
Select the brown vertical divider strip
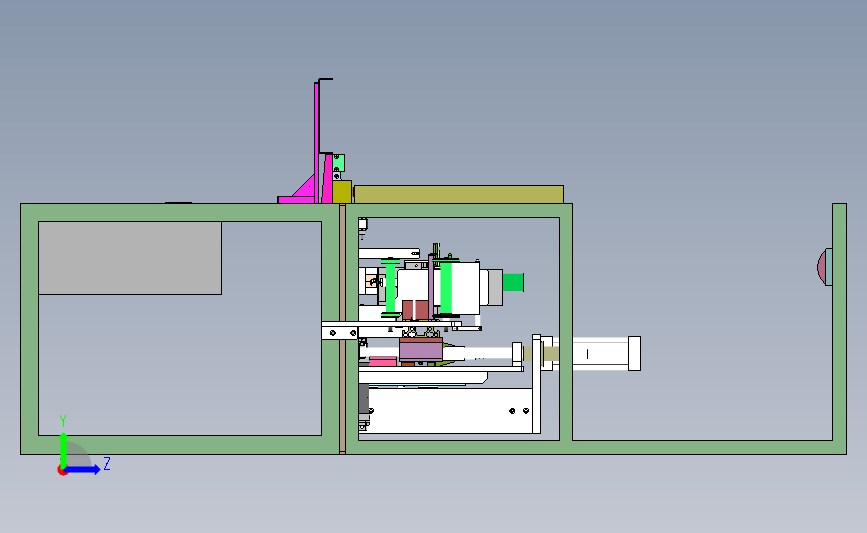click(342, 329)
